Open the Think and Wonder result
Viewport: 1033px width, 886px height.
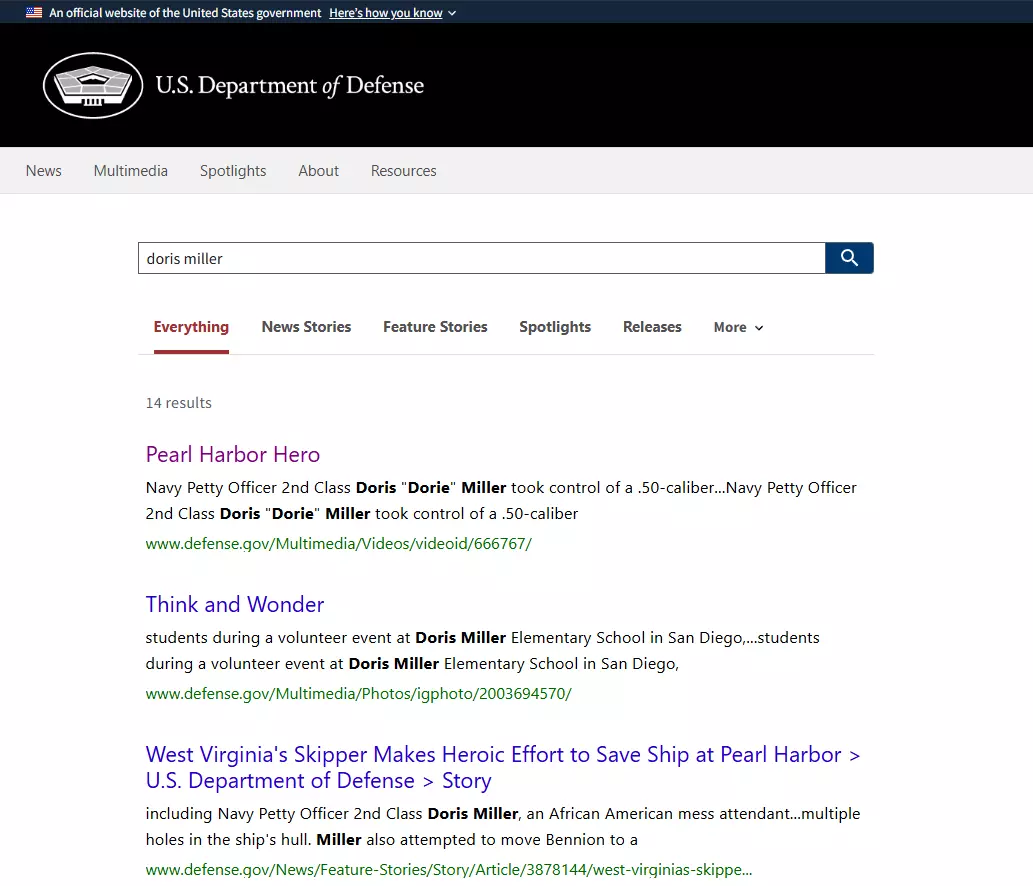point(235,604)
